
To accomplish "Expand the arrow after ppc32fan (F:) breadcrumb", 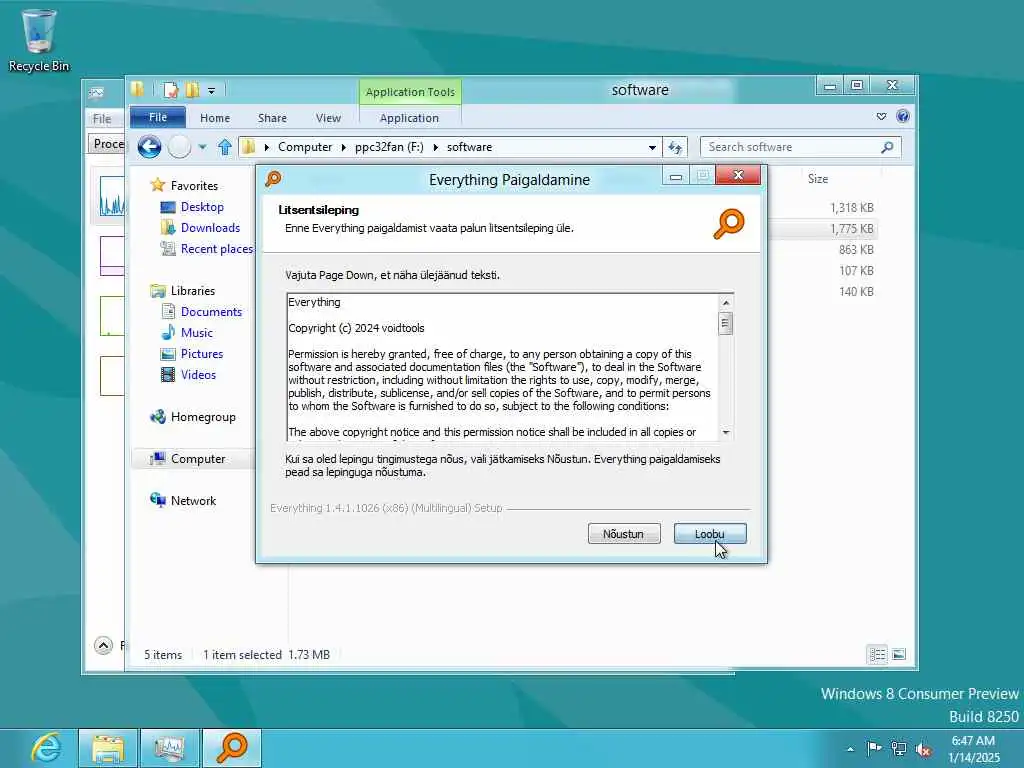I will [x=436, y=148].
